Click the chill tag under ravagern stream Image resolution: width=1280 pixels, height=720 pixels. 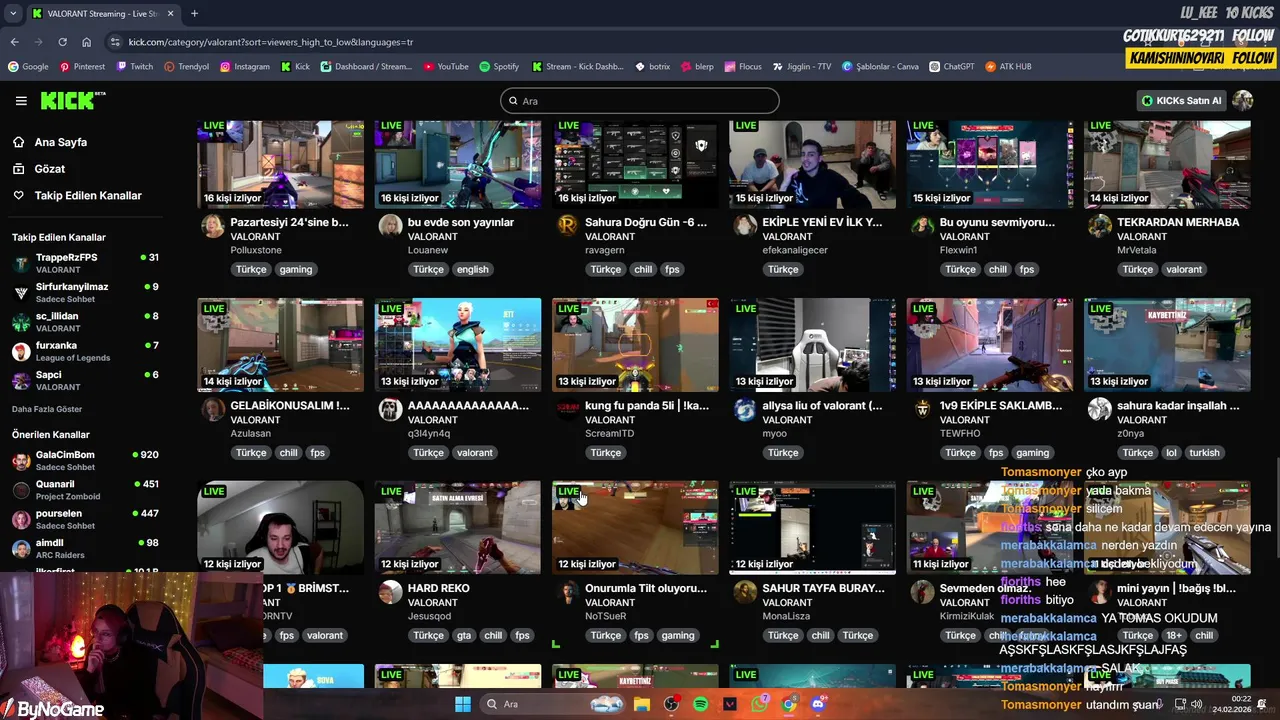pyautogui.click(x=643, y=269)
